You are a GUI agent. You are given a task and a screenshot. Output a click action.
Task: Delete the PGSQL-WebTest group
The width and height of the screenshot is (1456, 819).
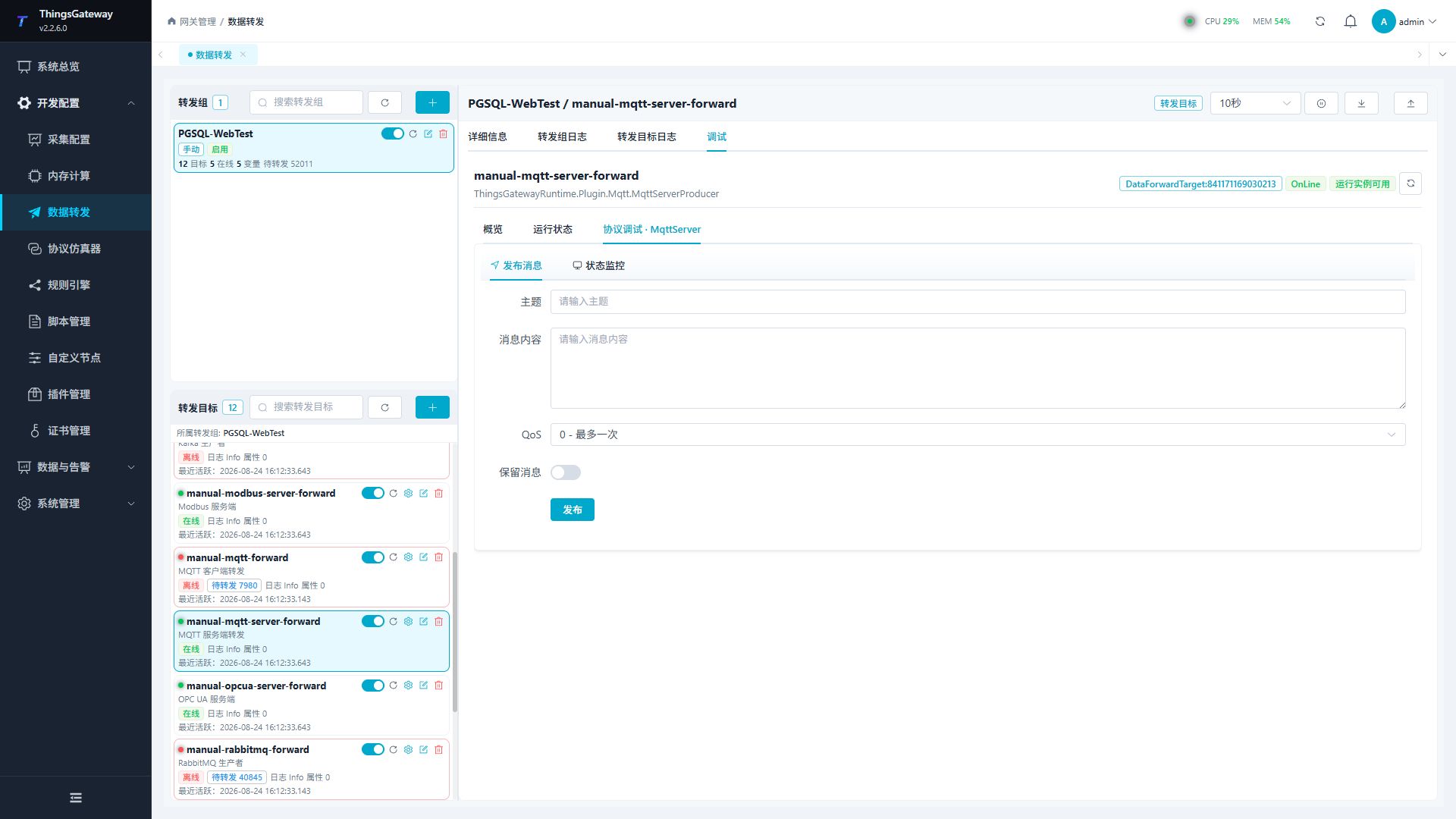444,133
